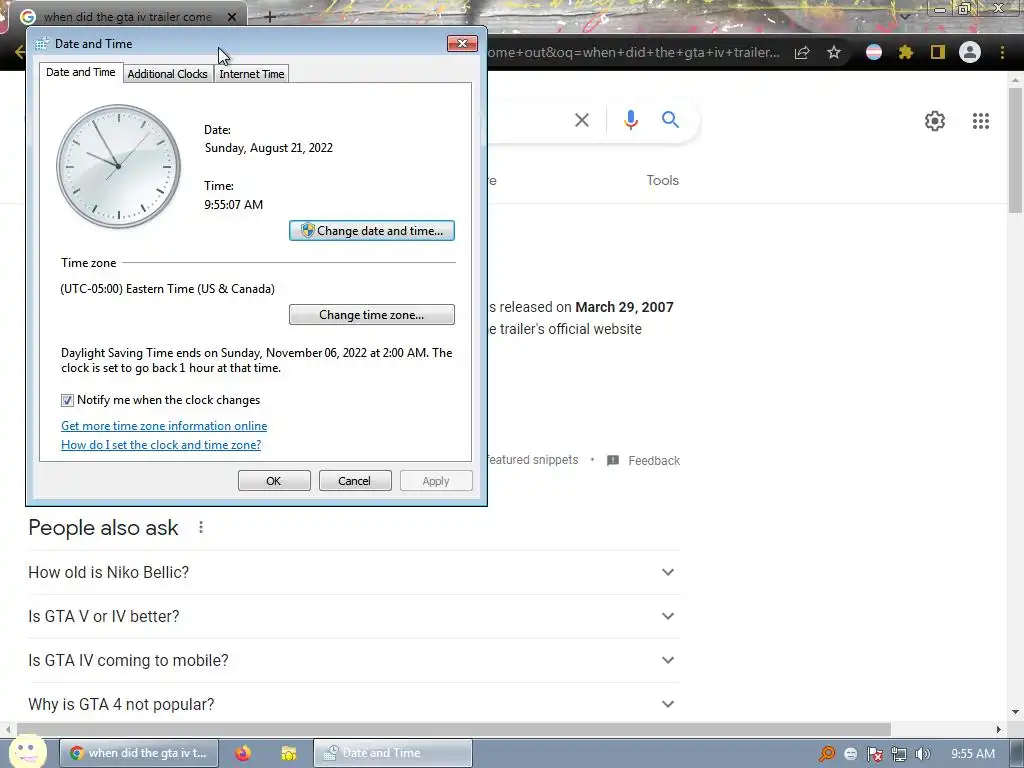Open Change time zone dialog
Viewport: 1024px width, 768px height.
point(372,315)
